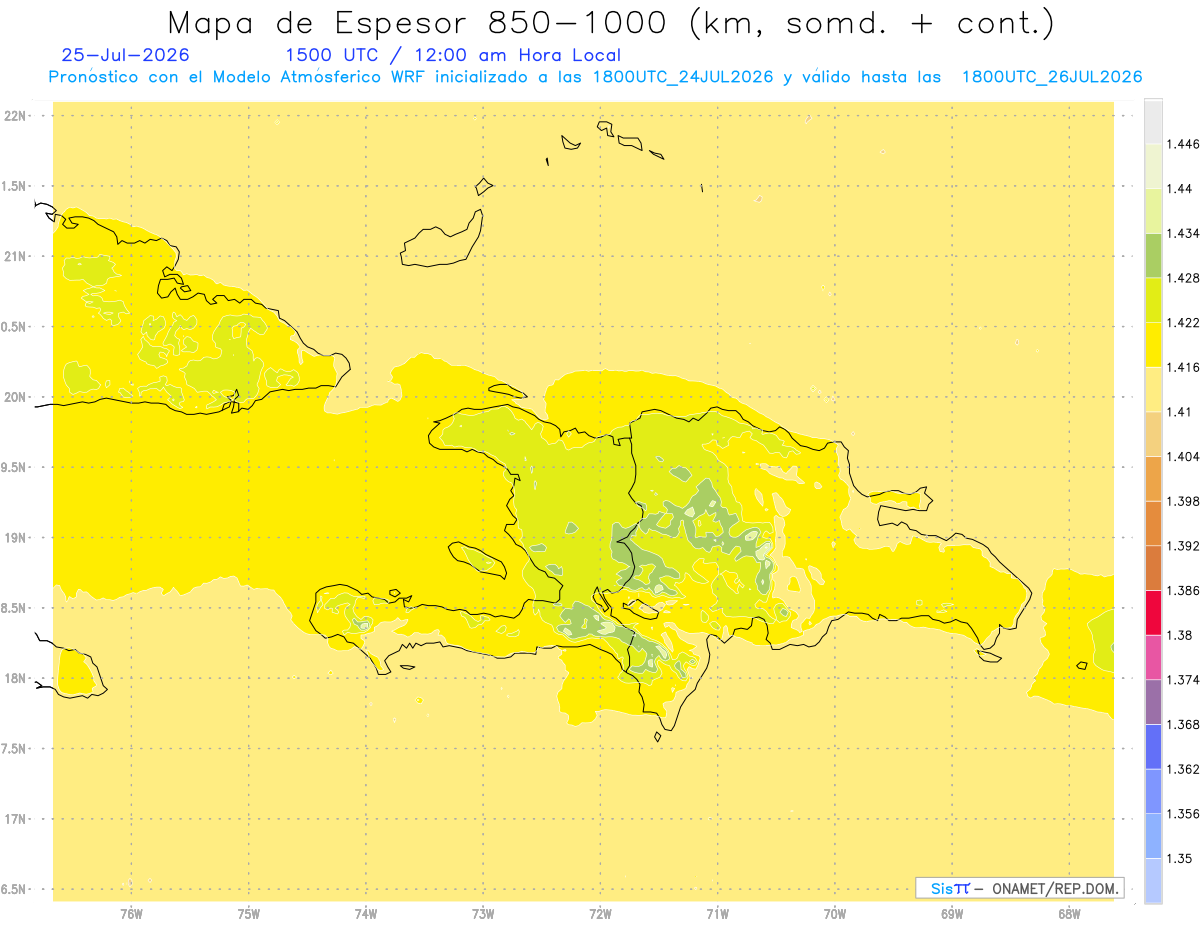
Task: Click the purple 1.368–1.374 legend band
Action: tap(1153, 702)
